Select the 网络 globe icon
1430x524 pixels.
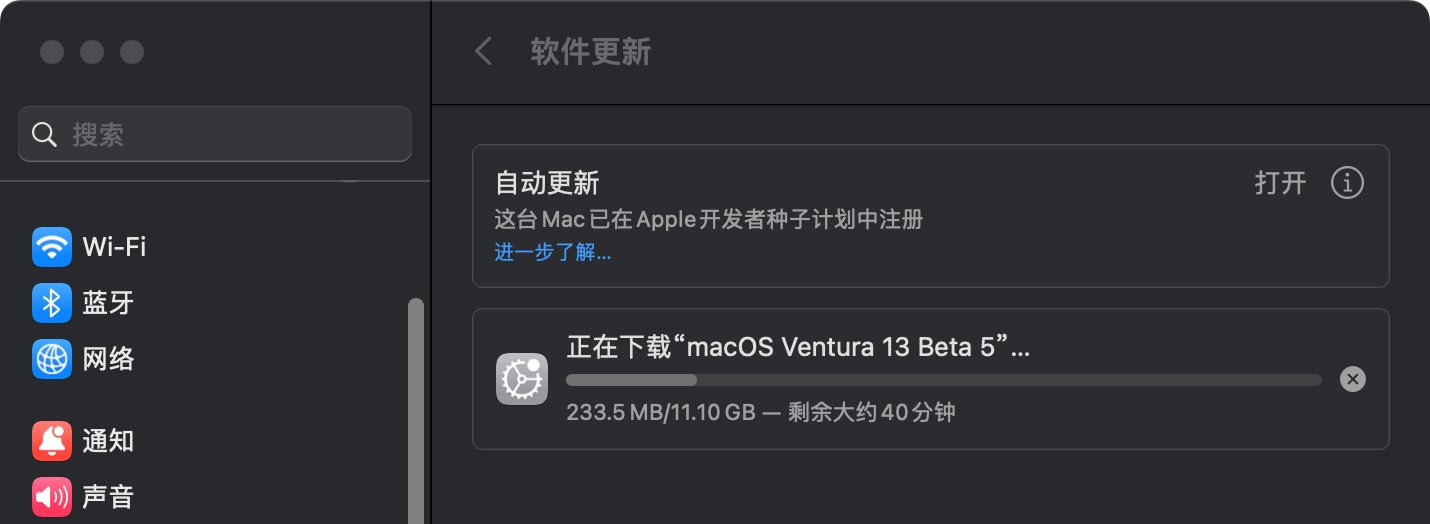click(x=52, y=359)
